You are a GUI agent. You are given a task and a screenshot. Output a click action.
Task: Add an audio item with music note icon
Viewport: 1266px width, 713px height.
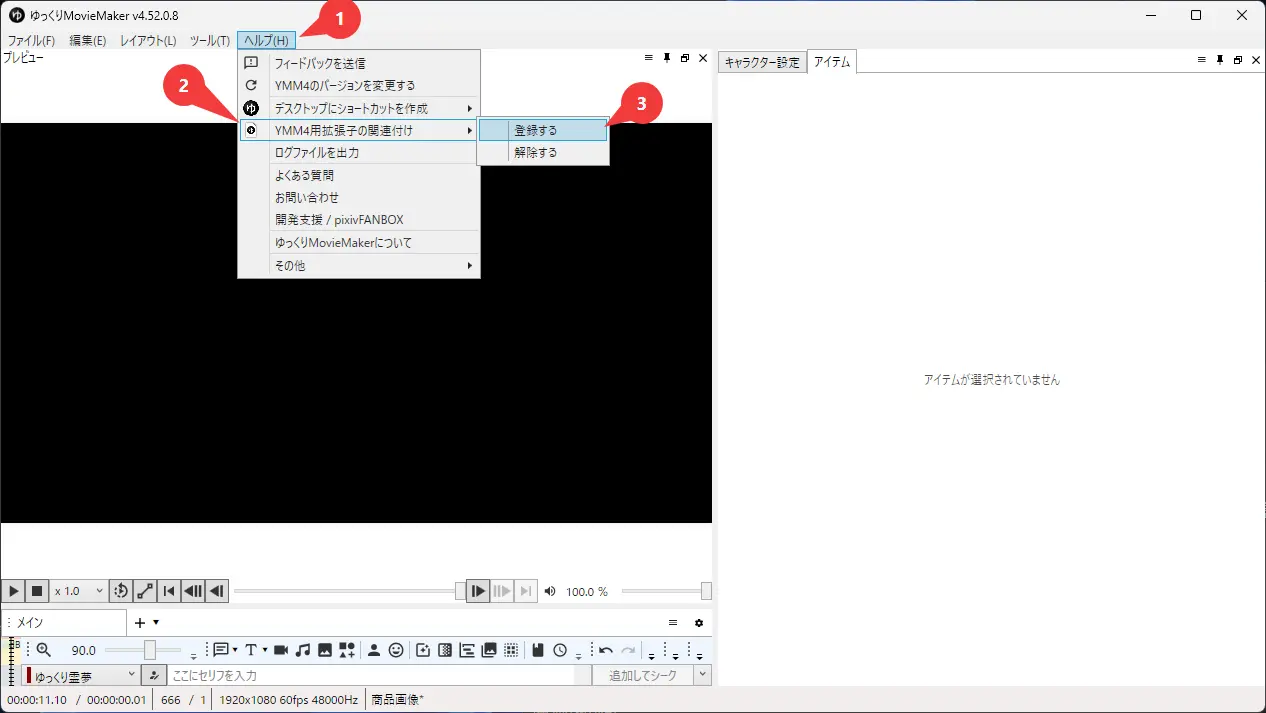[303, 650]
